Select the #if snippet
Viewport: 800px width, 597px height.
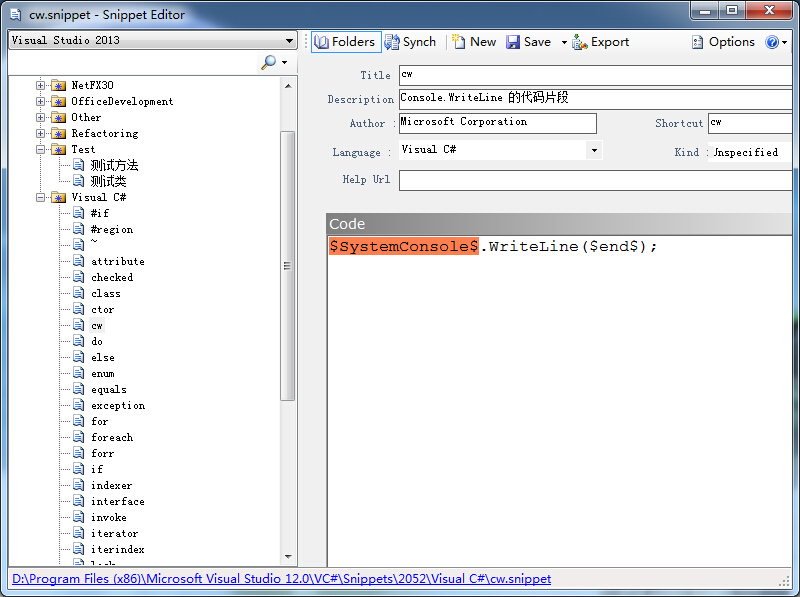pos(99,213)
